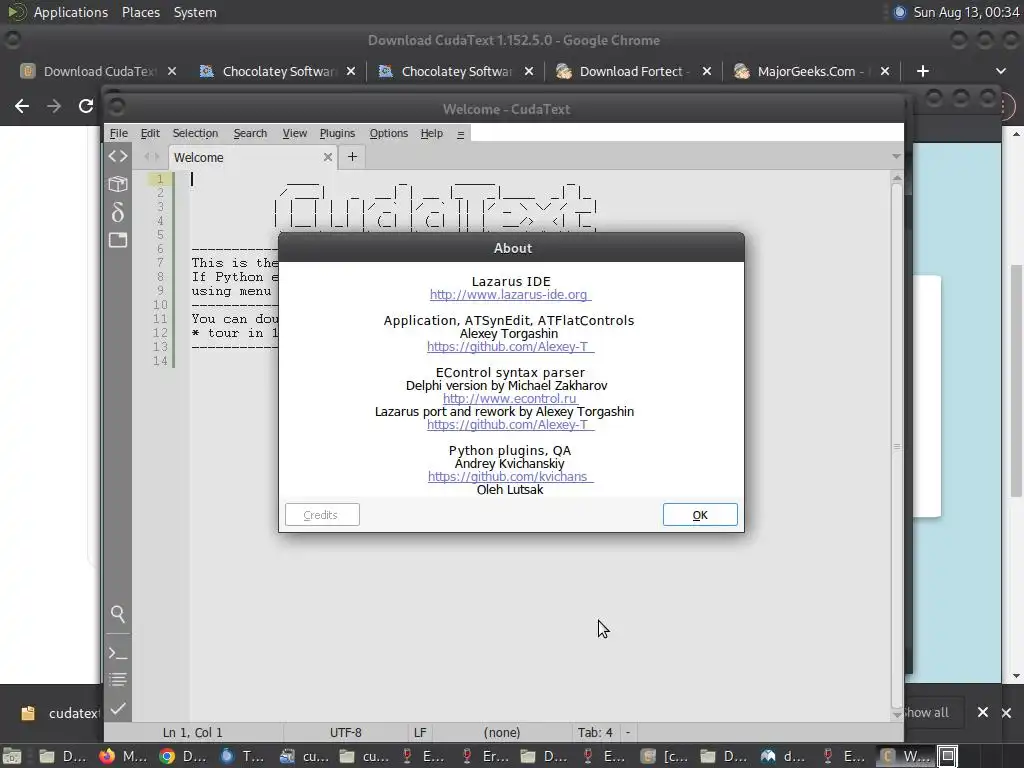Open the File menu
This screenshot has height=768, width=1024.
(x=118, y=133)
